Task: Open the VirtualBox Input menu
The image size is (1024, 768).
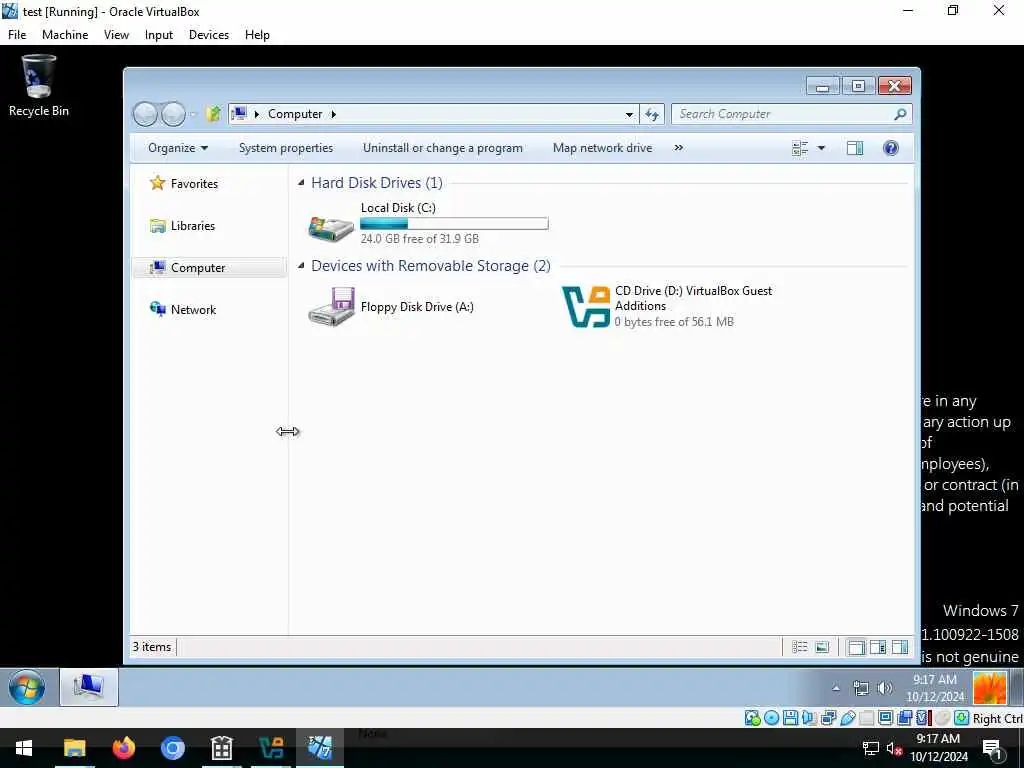Action: coord(159,35)
